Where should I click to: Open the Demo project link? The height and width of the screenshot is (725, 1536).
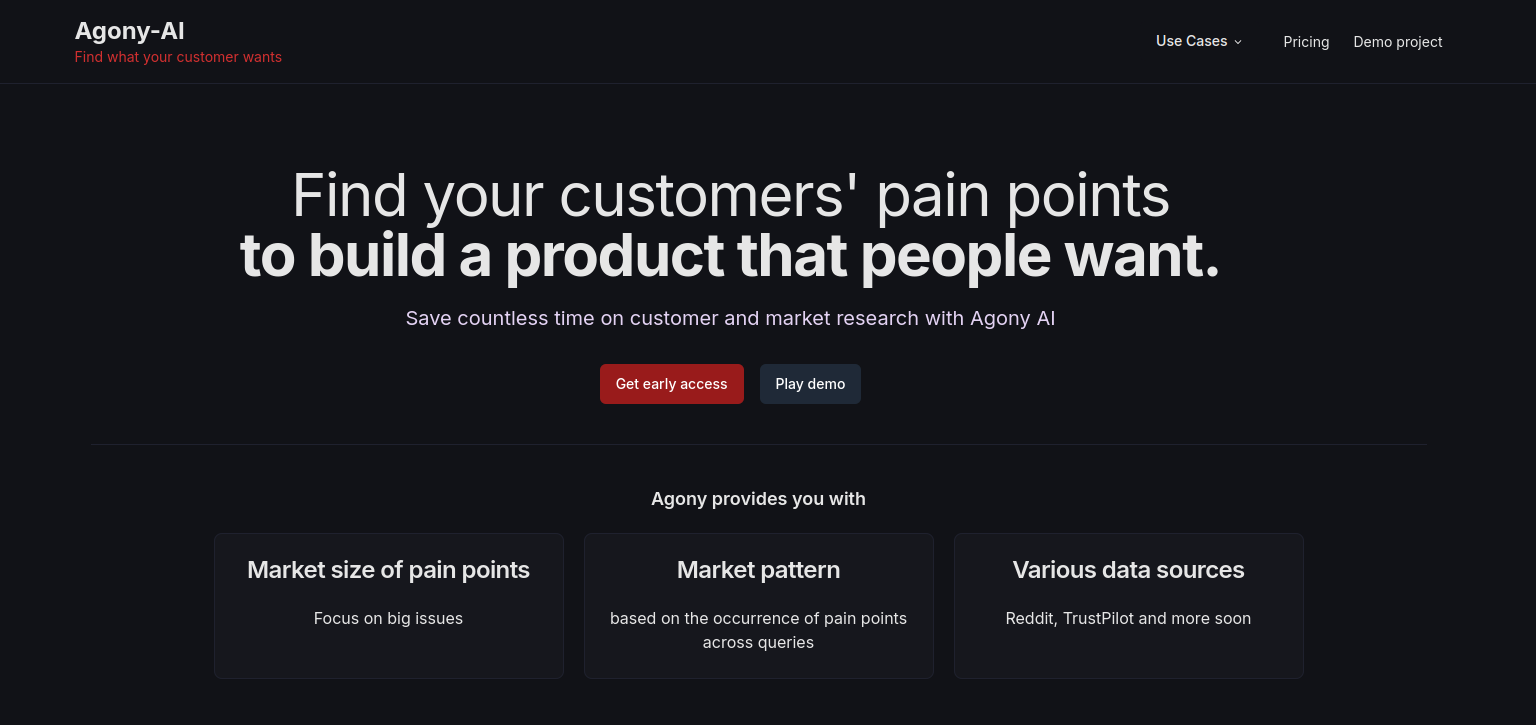point(1397,42)
